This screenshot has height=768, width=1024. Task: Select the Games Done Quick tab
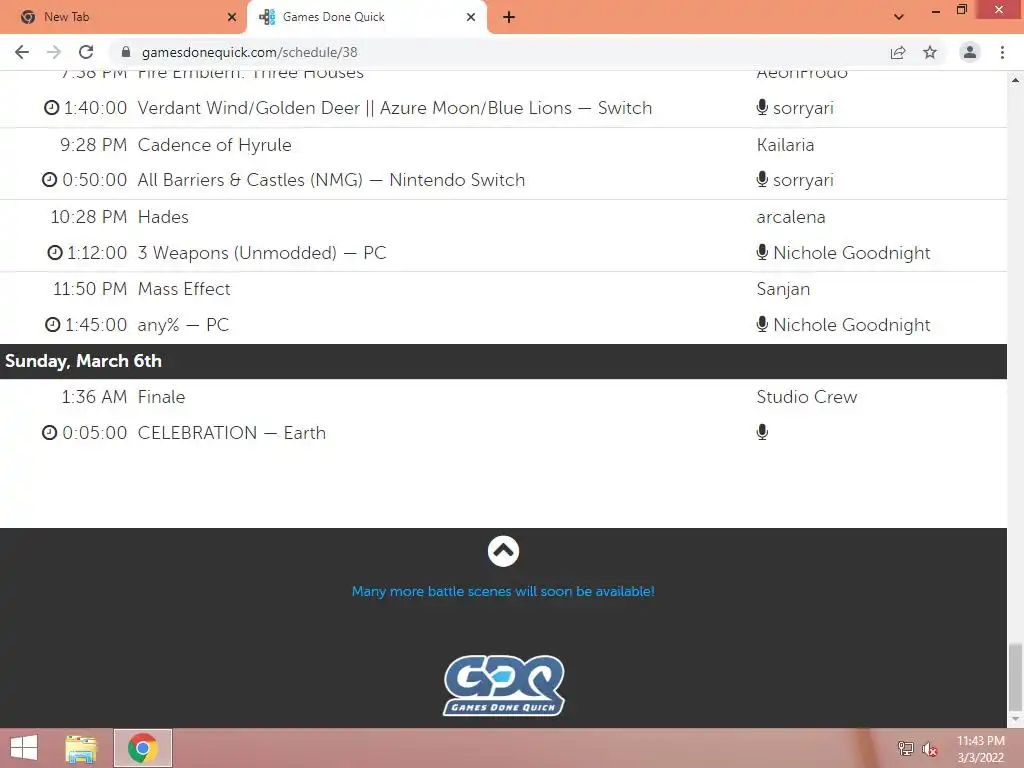tap(367, 17)
